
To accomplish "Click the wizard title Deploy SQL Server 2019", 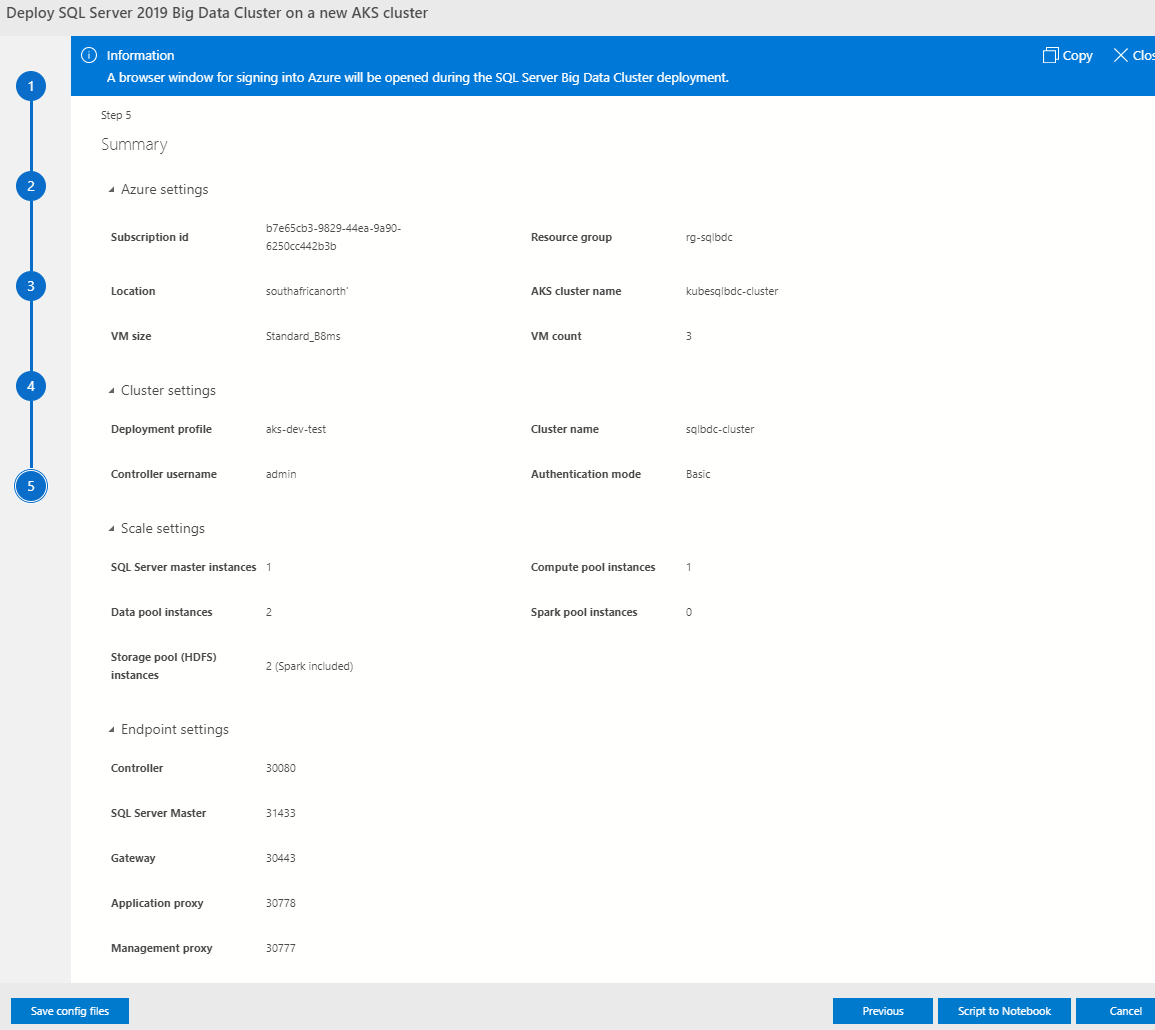I will (x=217, y=13).
